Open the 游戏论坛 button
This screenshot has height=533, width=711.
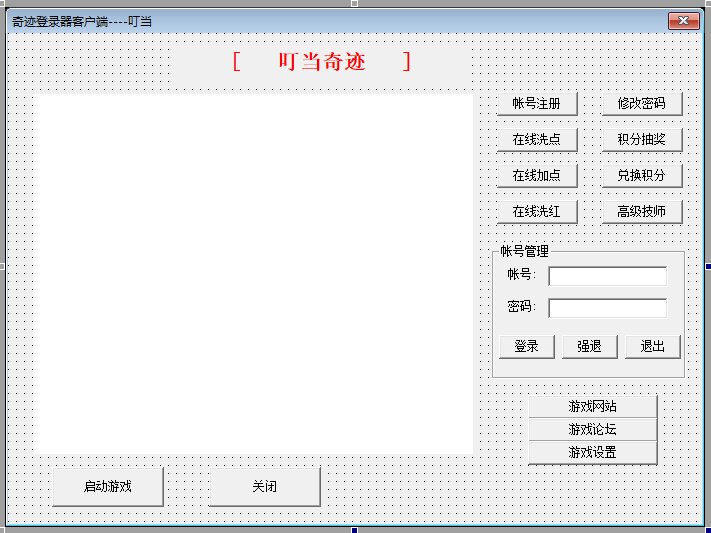pyautogui.click(x=592, y=429)
